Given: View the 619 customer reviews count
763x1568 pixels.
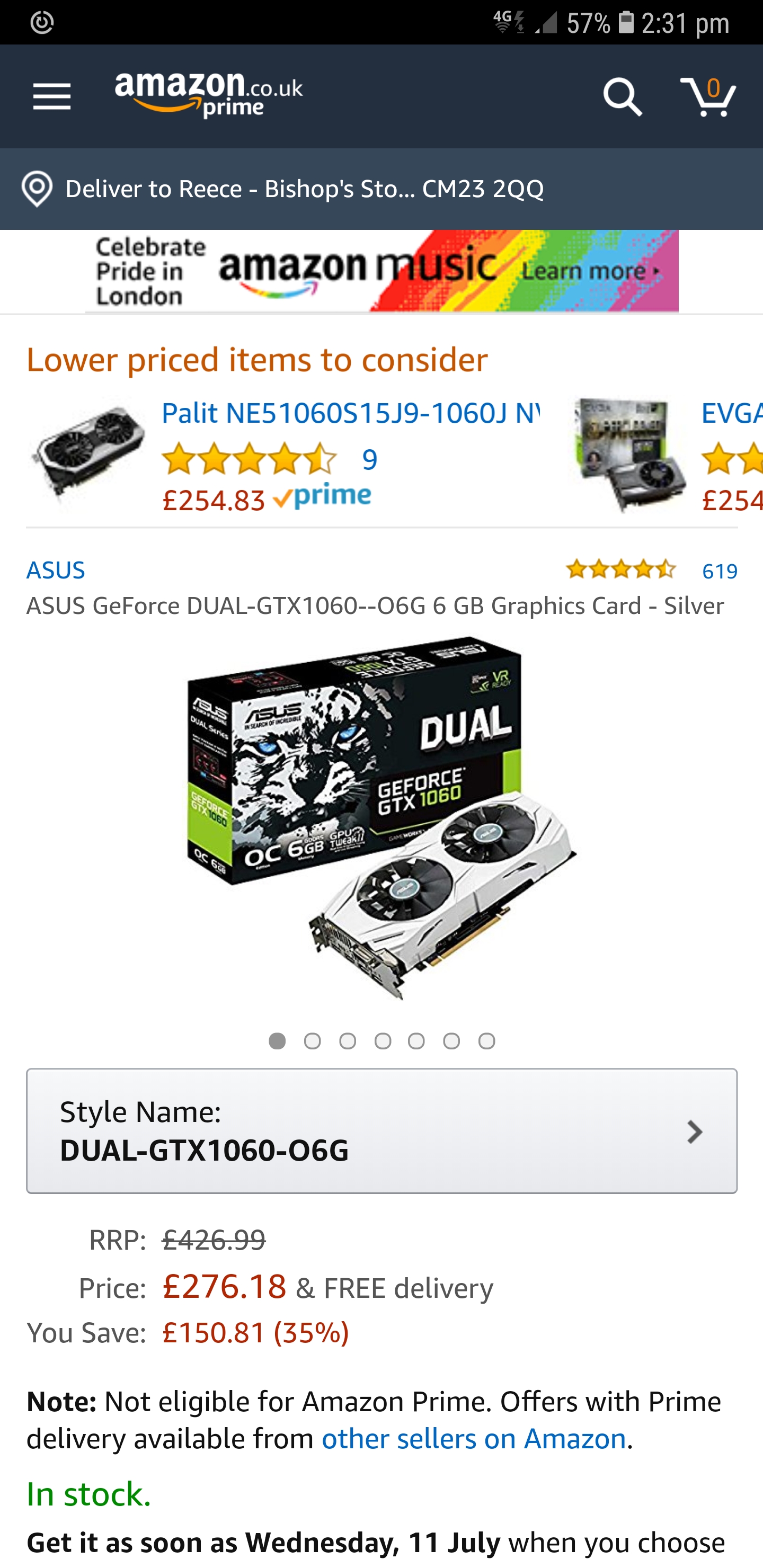Looking at the screenshot, I should pyautogui.click(x=720, y=571).
